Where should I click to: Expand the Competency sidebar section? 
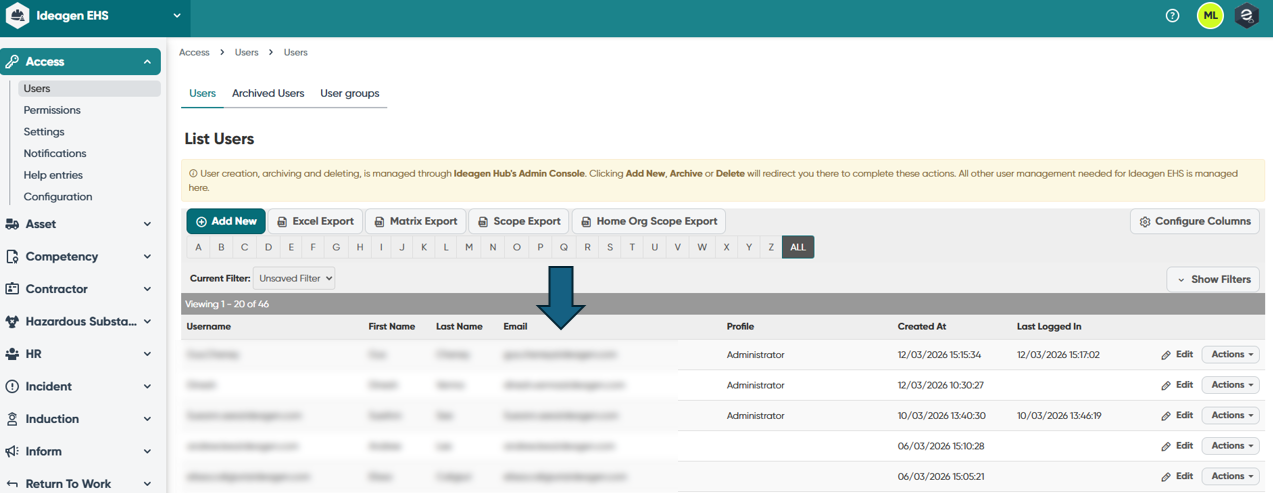(147, 257)
